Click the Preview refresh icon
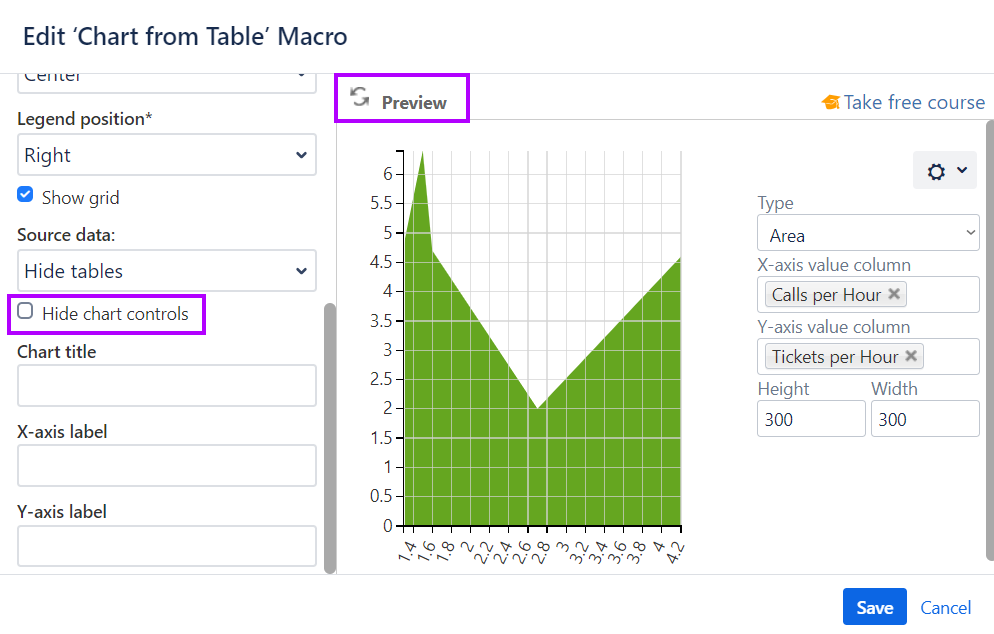 pyautogui.click(x=360, y=97)
